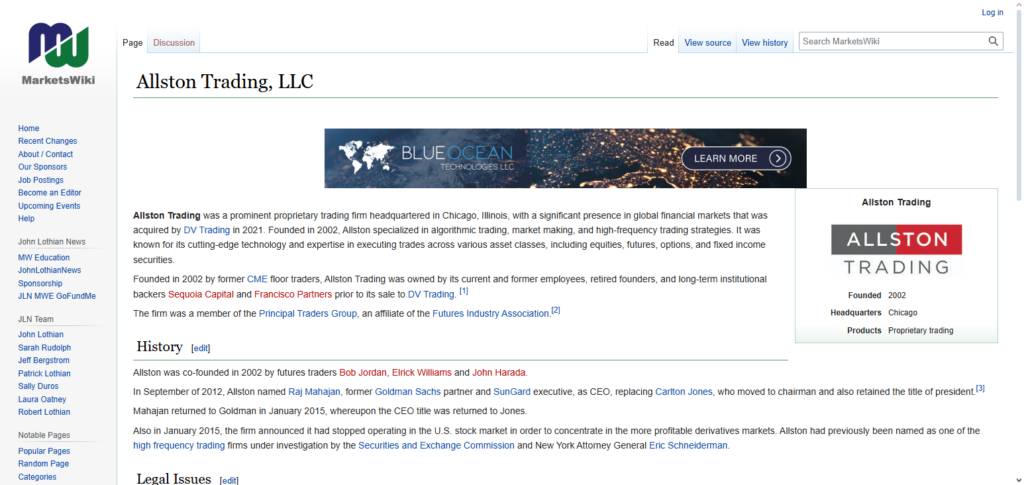Select the Read tab

(x=663, y=43)
